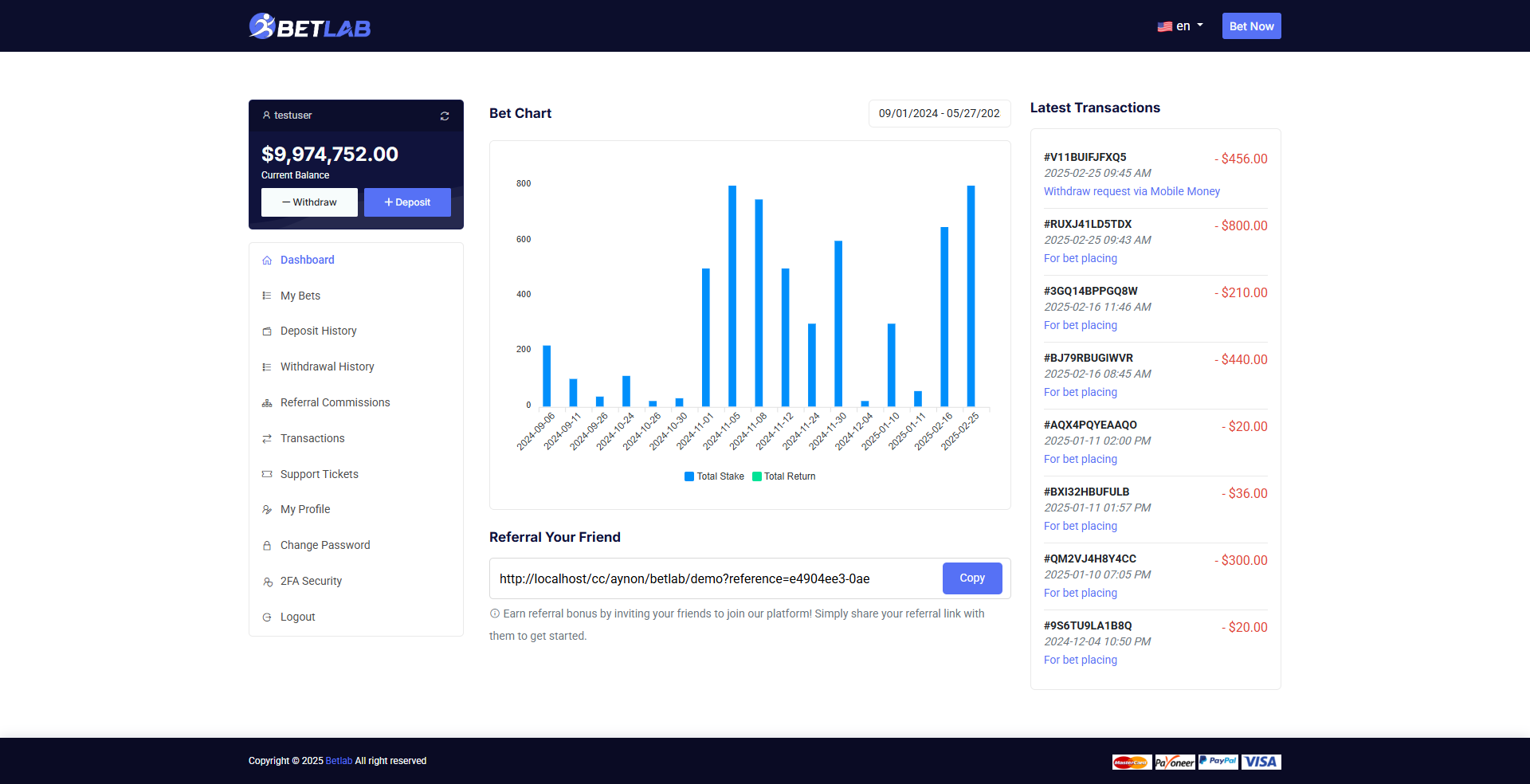Screen dimensions: 1530x784
Task: Go to Withdrawal History page
Action: (327, 367)
